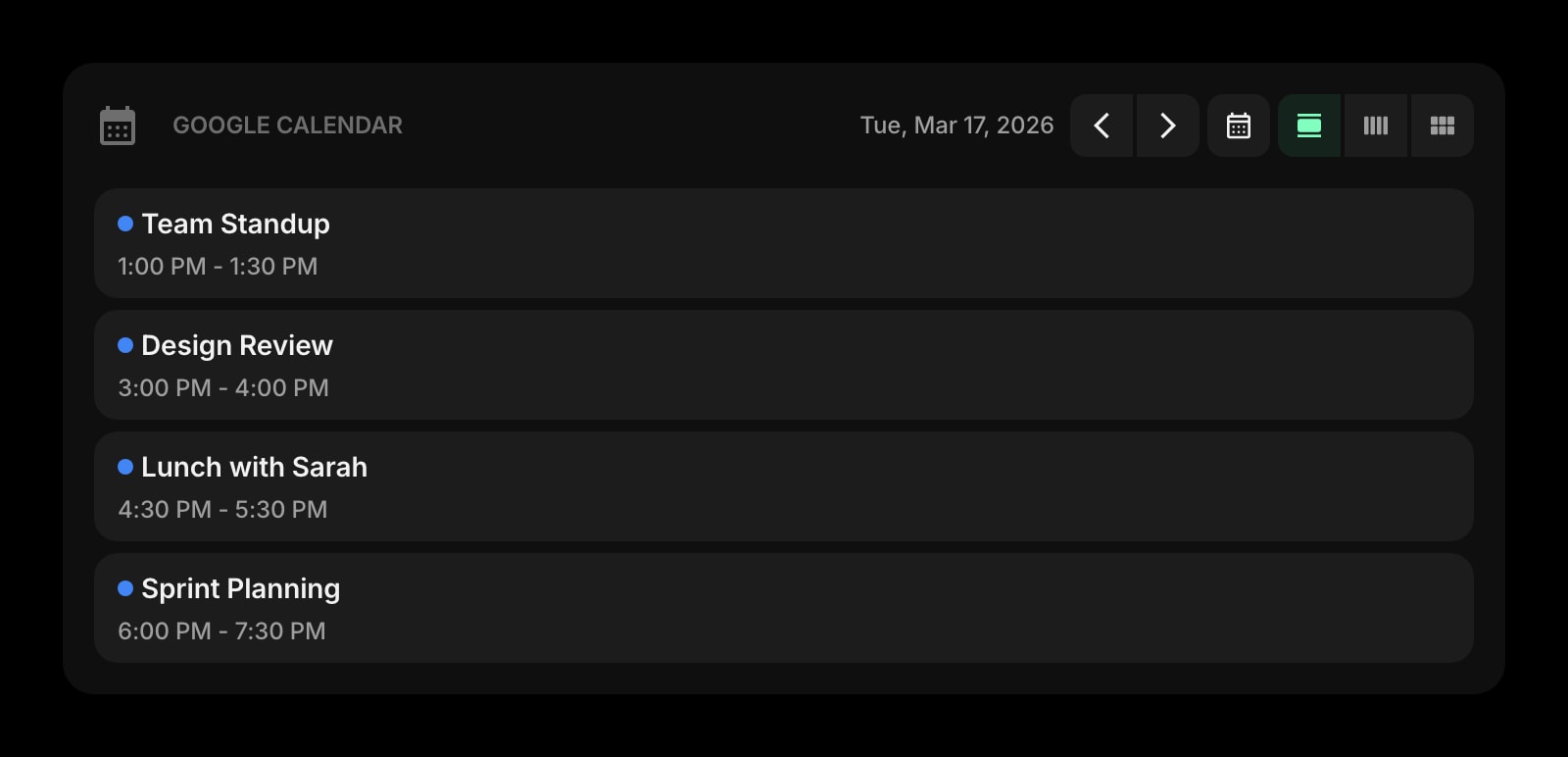The width and height of the screenshot is (1568, 757).
Task: Navigate to the previous day
Action: point(1101,126)
